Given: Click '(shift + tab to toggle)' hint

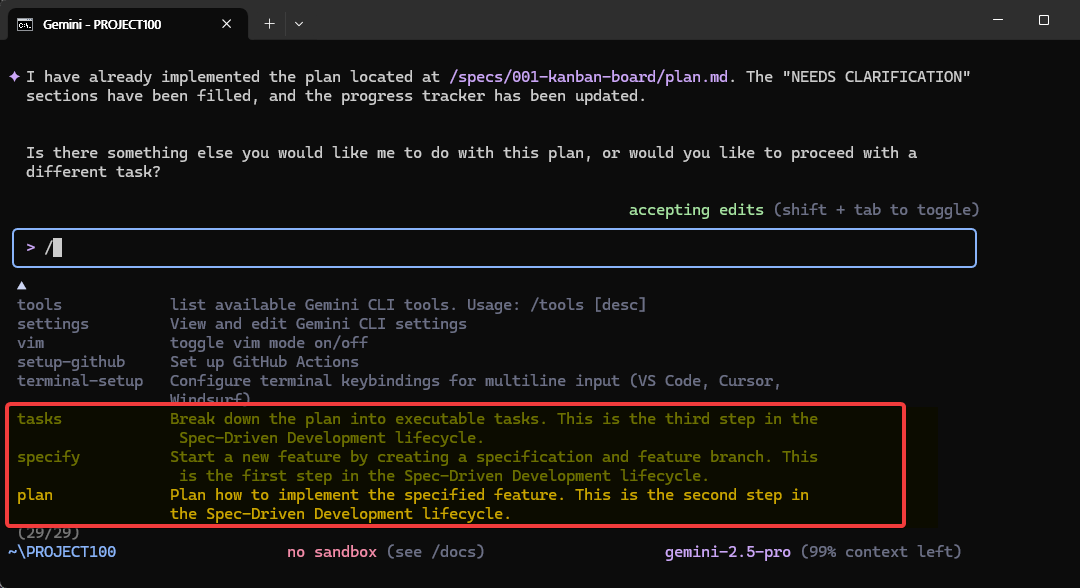Looking at the screenshot, I should (875, 209).
